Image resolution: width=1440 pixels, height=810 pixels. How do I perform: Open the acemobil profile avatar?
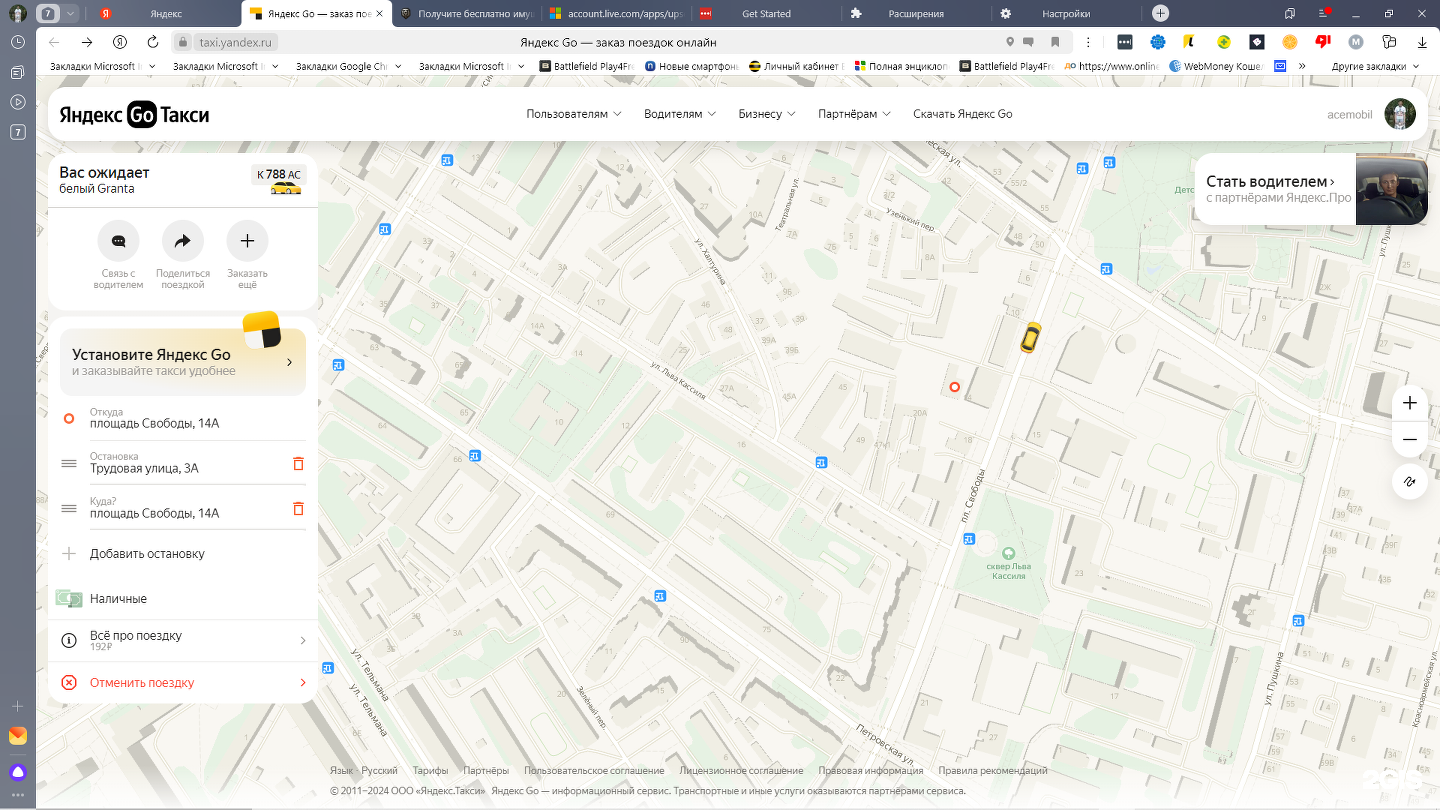[x=1400, y=114]
